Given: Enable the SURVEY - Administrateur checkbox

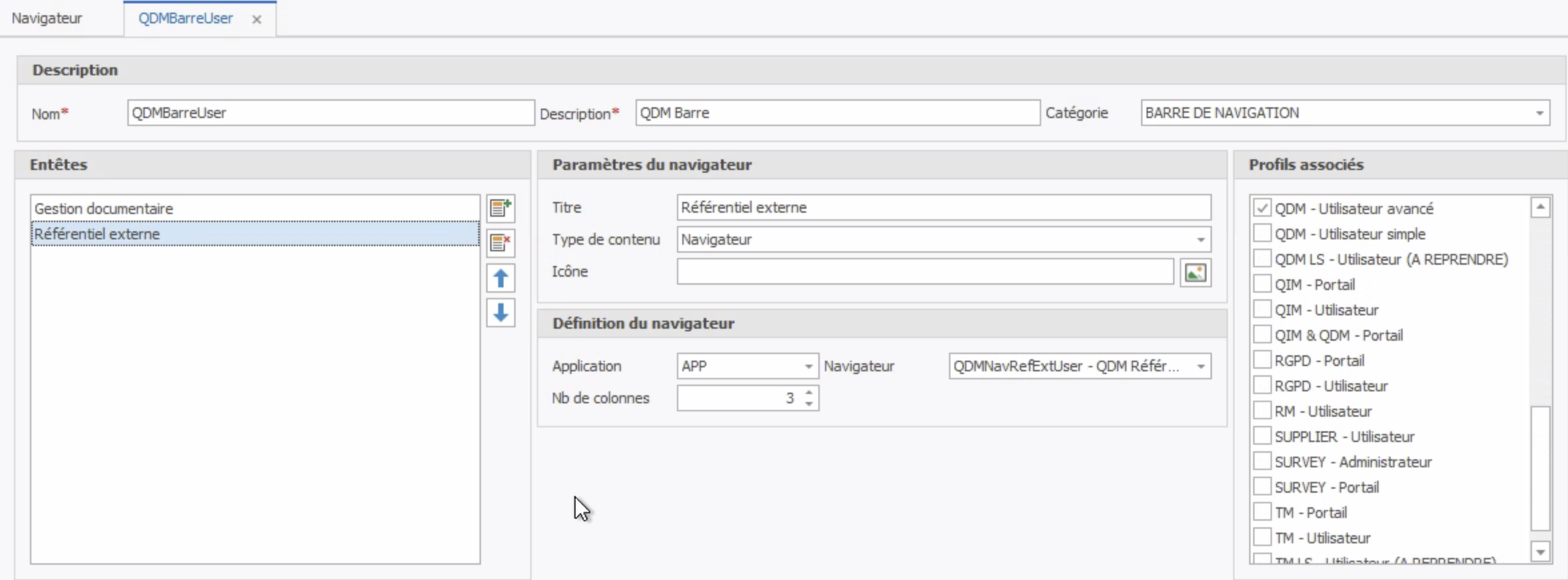Looking at the screenshot, I should pyautogui.click(x=1261, y=461).
